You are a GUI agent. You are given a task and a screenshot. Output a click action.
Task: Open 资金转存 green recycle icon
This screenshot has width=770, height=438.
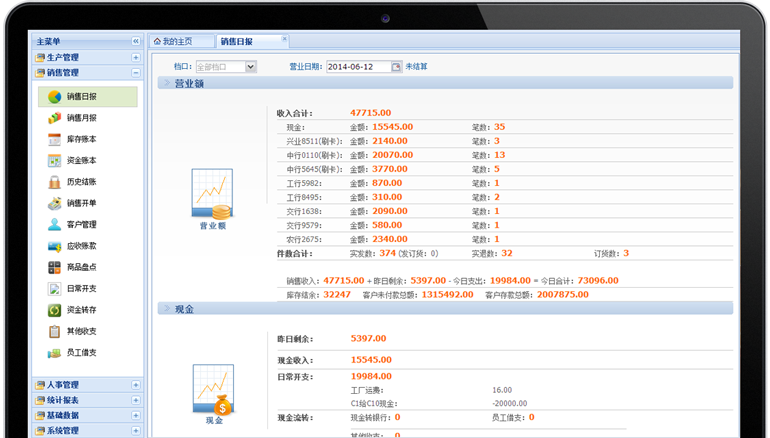[x=55, y=310]
